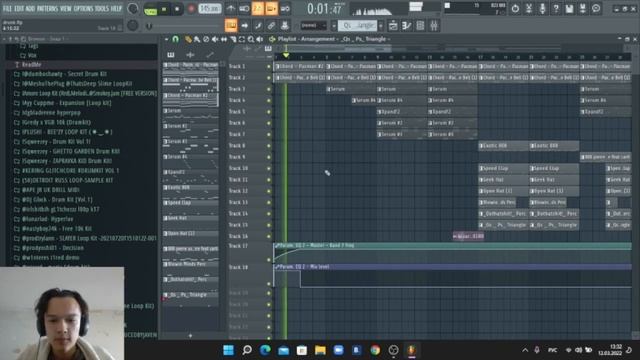Mute Track 5 with its green dot

click(x=269, y=111)
